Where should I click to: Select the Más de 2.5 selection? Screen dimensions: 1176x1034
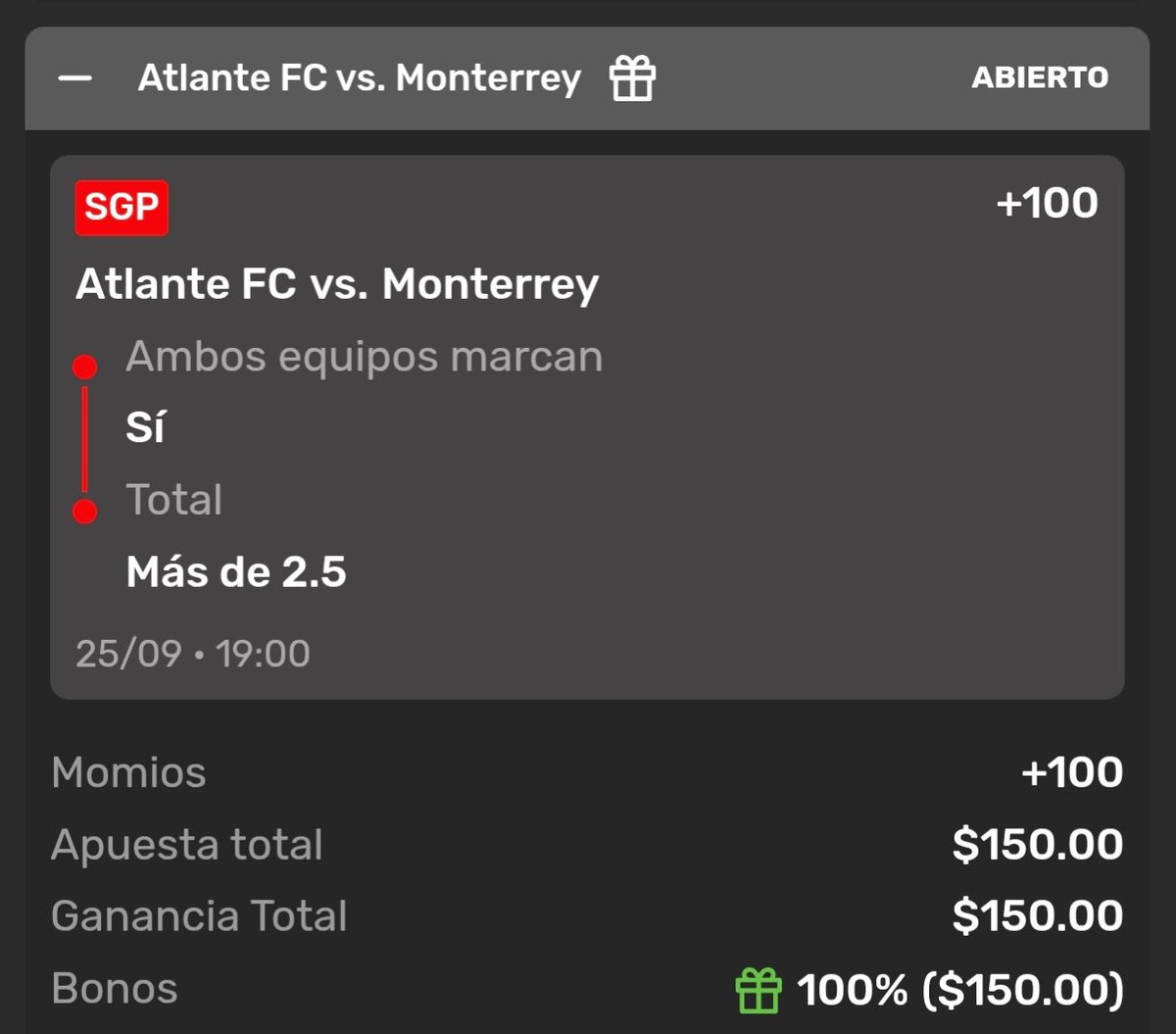(x=236, y=572)
